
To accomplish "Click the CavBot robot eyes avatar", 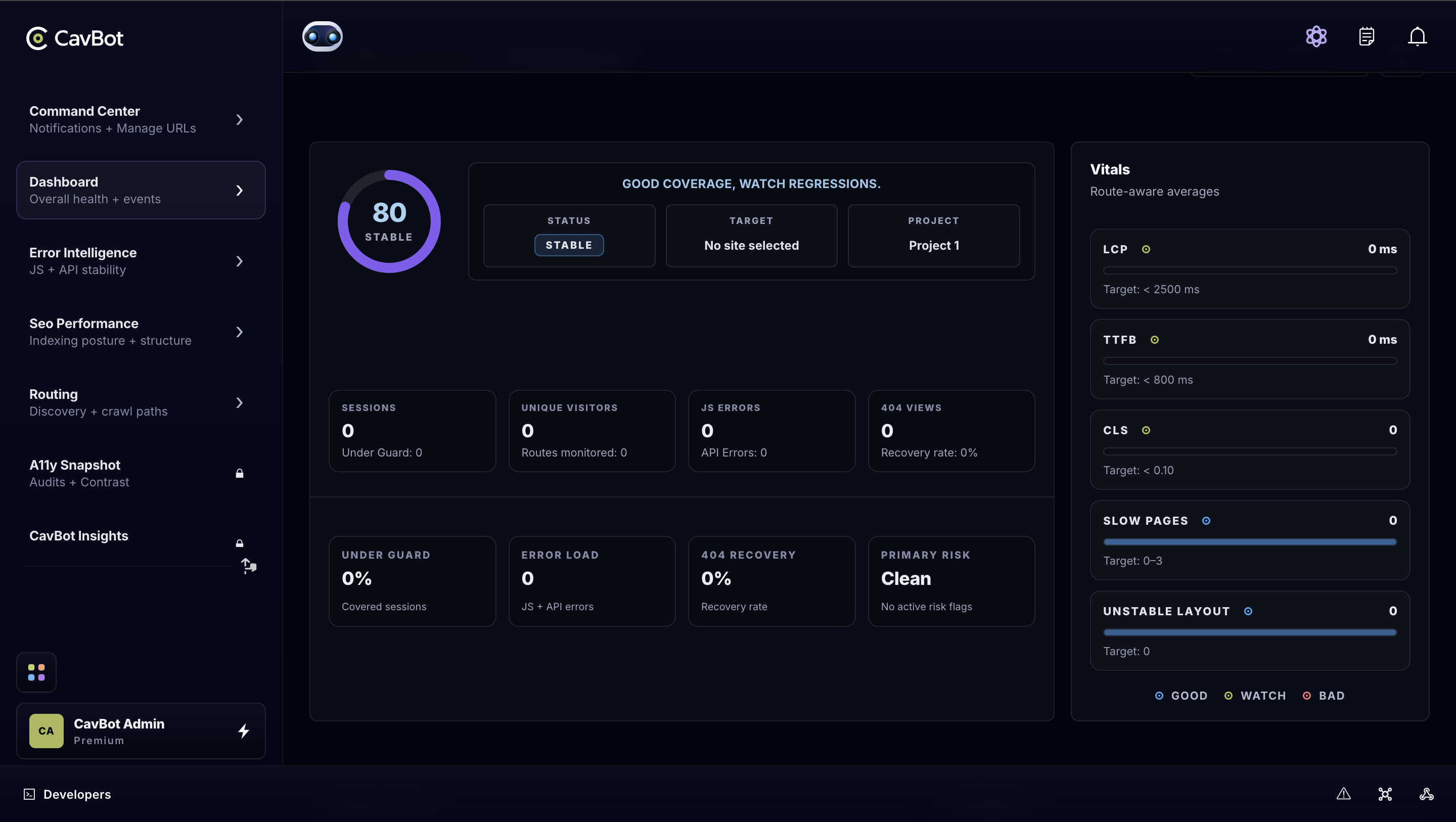I will (x=322, y=37).
